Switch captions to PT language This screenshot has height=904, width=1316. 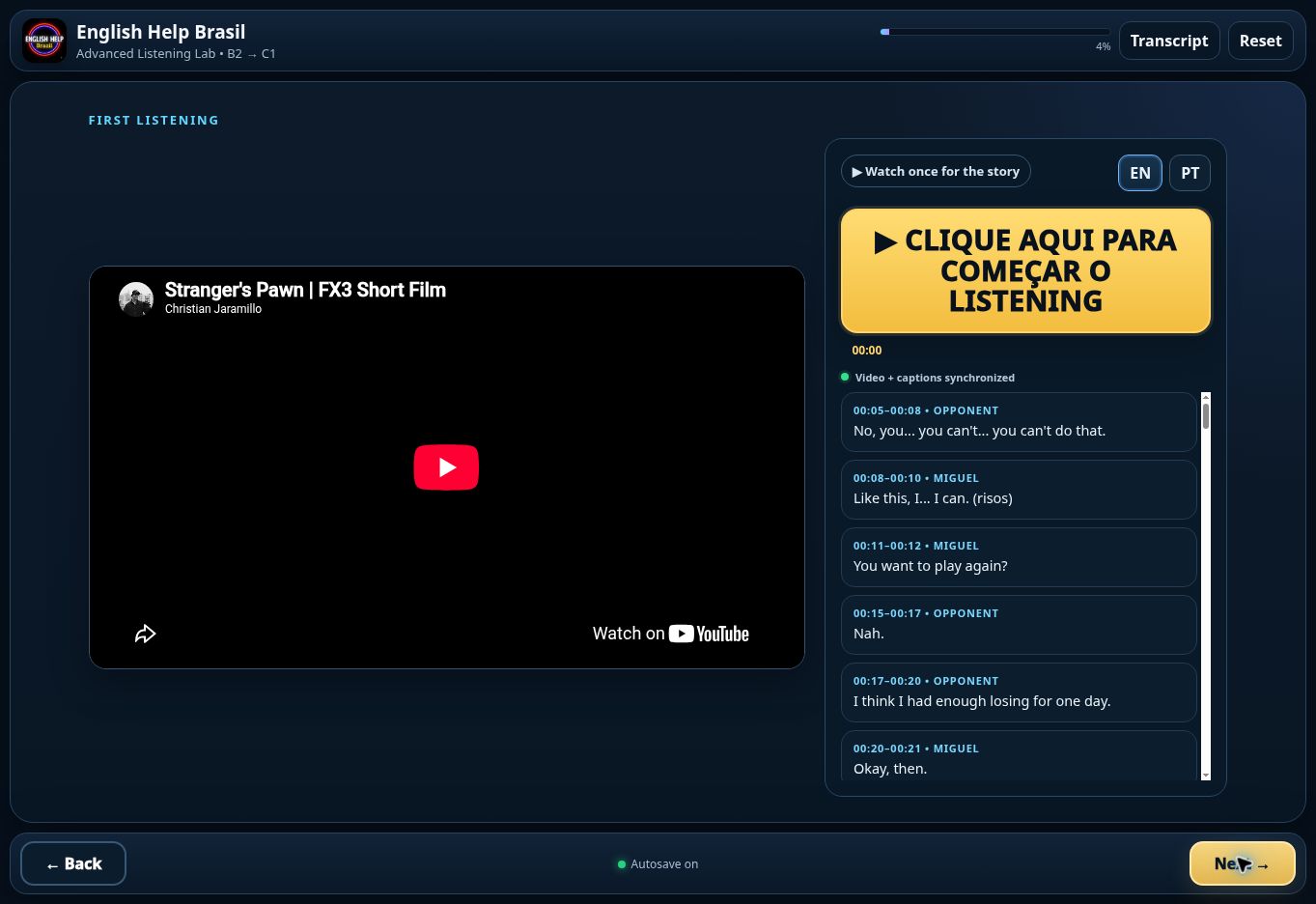click(x=1190, y=173)
